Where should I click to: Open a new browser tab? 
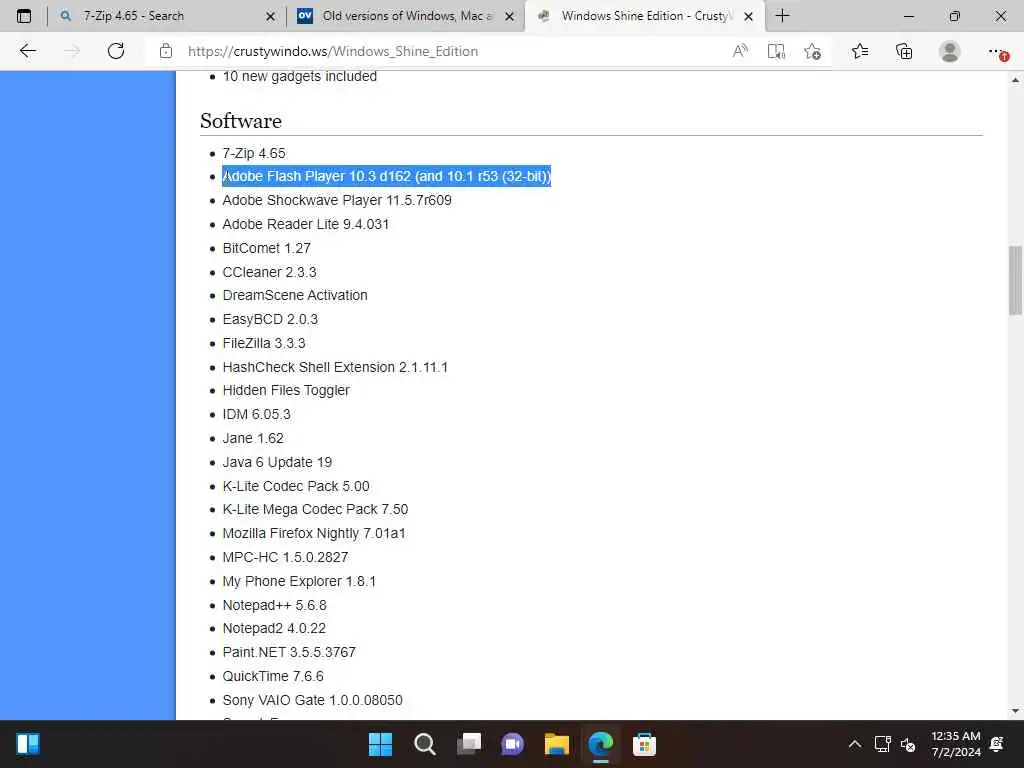(x=782, y=16)
